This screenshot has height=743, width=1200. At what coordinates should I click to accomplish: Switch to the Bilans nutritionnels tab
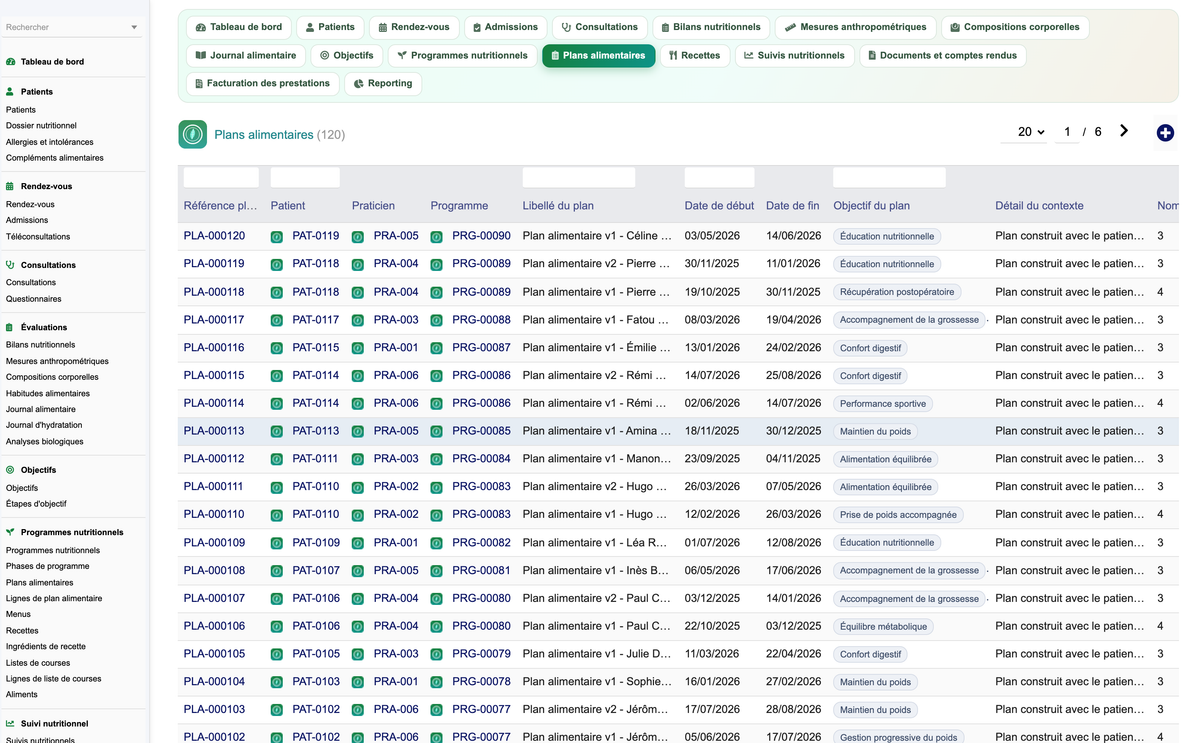711,27
